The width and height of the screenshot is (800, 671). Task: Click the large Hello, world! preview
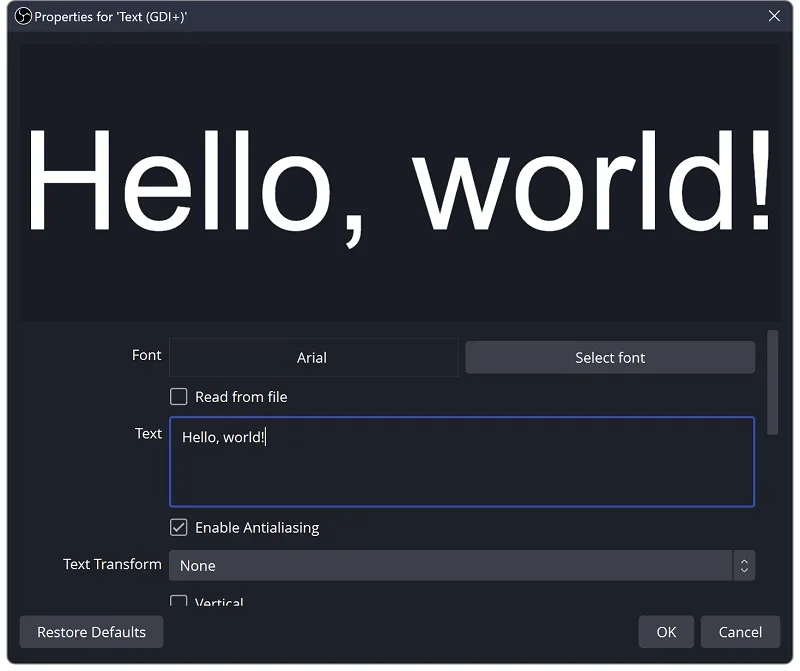coord(399,182)
